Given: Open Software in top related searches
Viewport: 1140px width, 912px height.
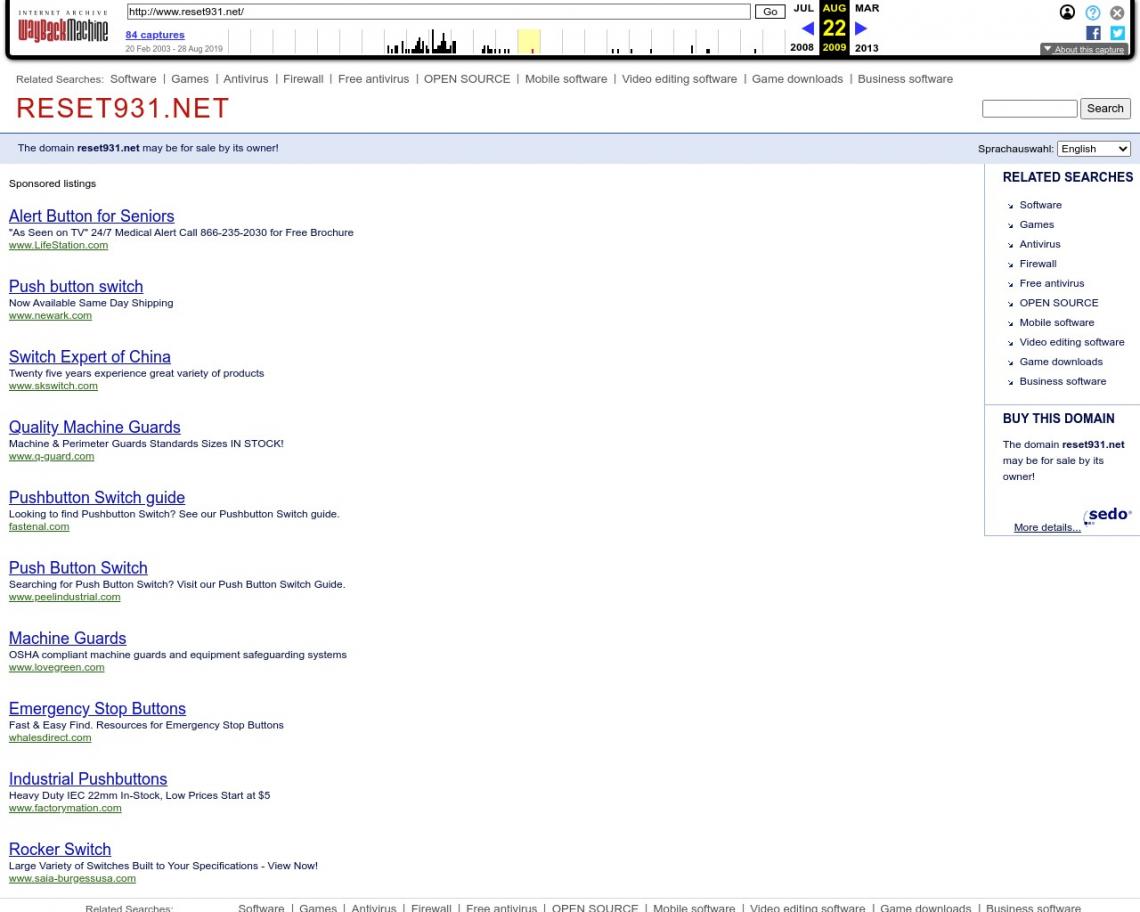Looking at the screenshot, I should 133,79.
